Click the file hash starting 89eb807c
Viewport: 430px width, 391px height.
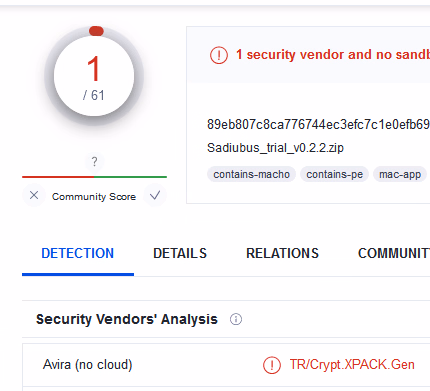coord(318,124)
